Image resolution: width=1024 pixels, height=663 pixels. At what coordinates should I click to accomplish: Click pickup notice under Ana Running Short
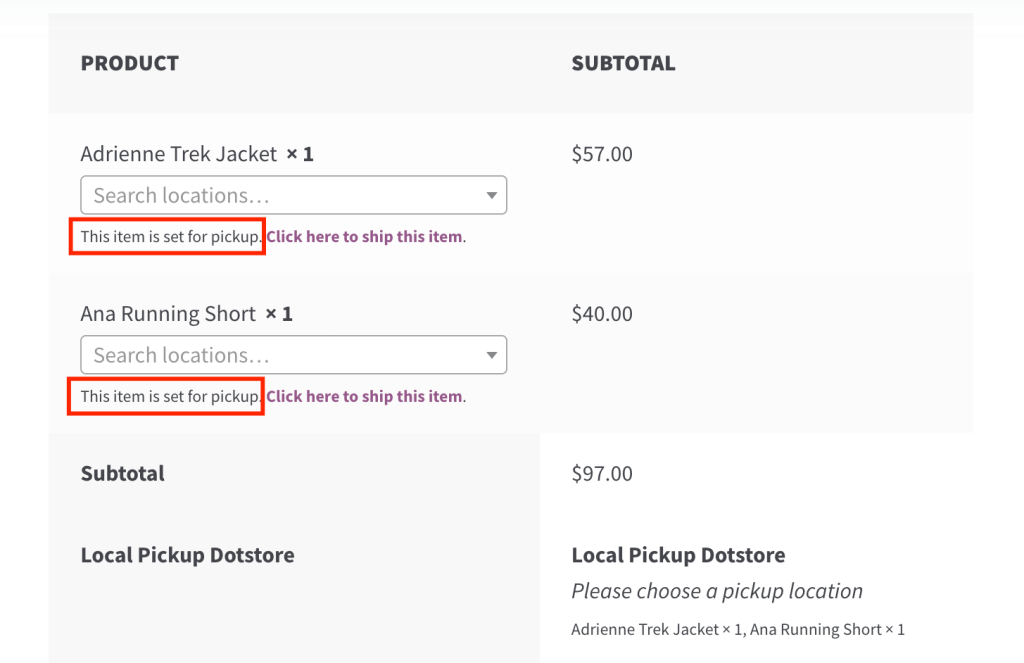pyautogui.click(x=170, y=397)
